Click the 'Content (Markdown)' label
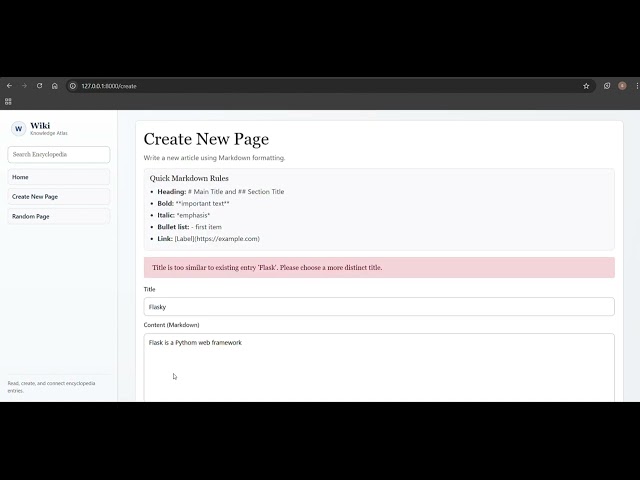The width and height of the screenshot is (640, 480). click(171, 325)
